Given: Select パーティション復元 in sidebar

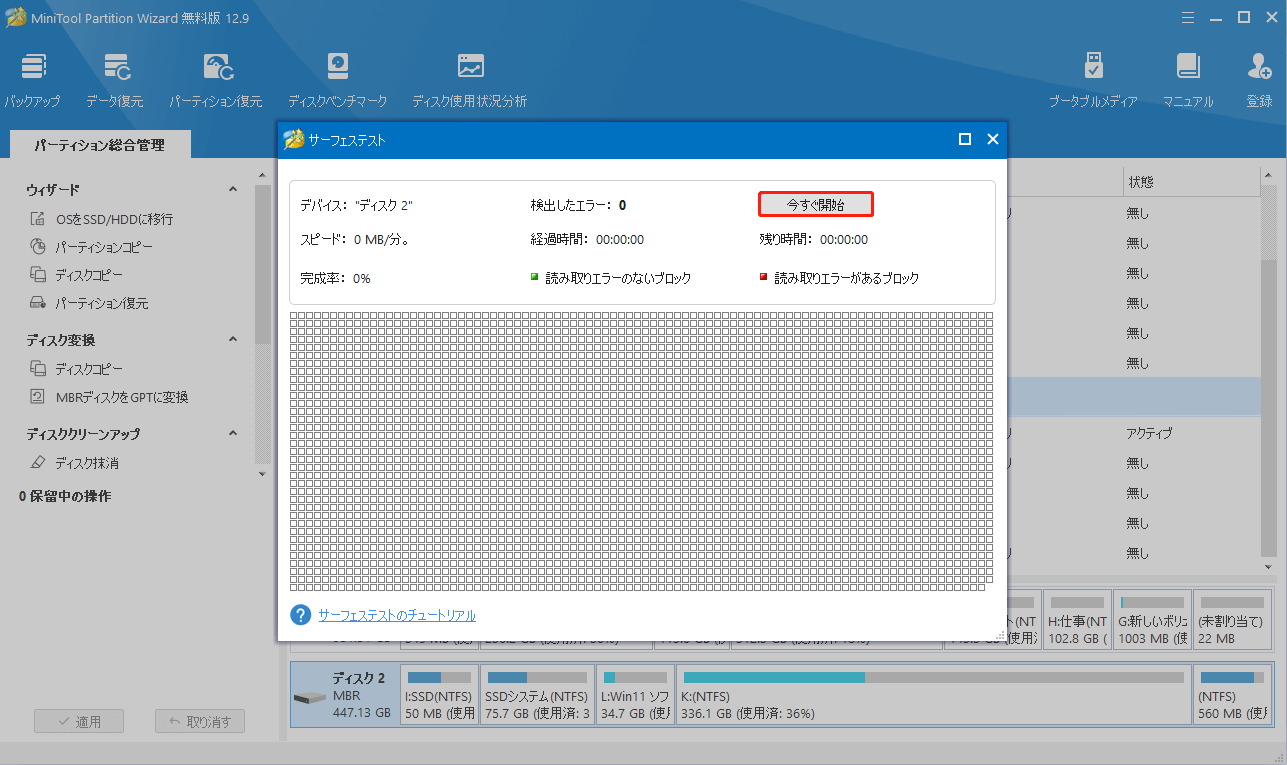Looking at the screenshot, I should pyautogui.click(x=88, y=303).
